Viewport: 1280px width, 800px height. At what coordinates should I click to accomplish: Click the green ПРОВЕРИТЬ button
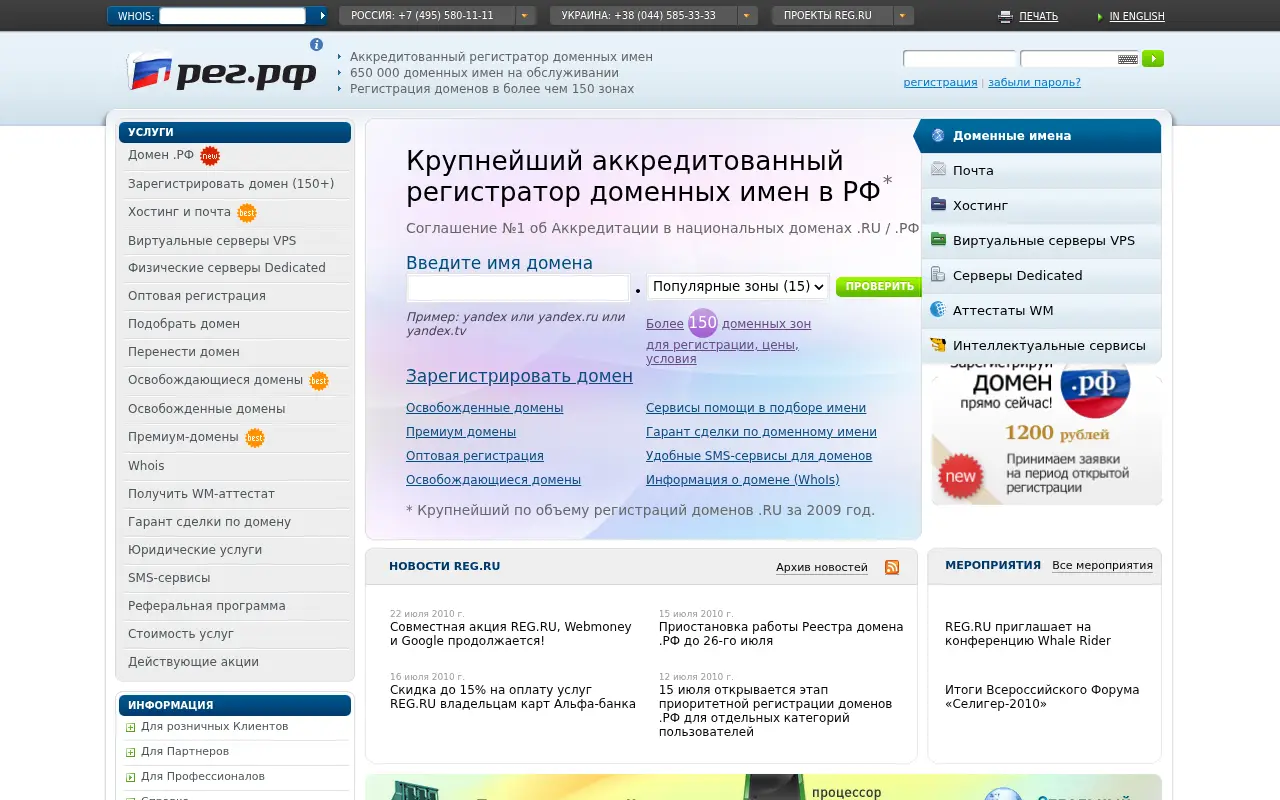878,287
